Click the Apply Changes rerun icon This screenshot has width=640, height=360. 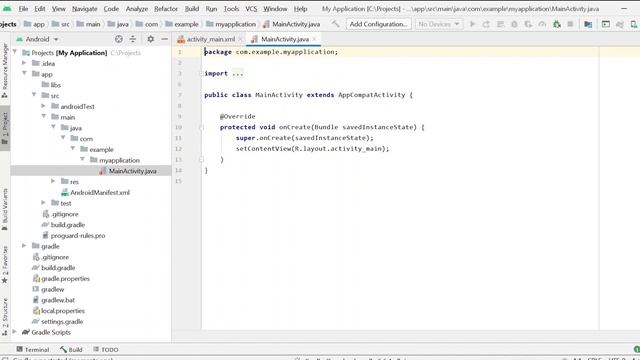[486, 24]
